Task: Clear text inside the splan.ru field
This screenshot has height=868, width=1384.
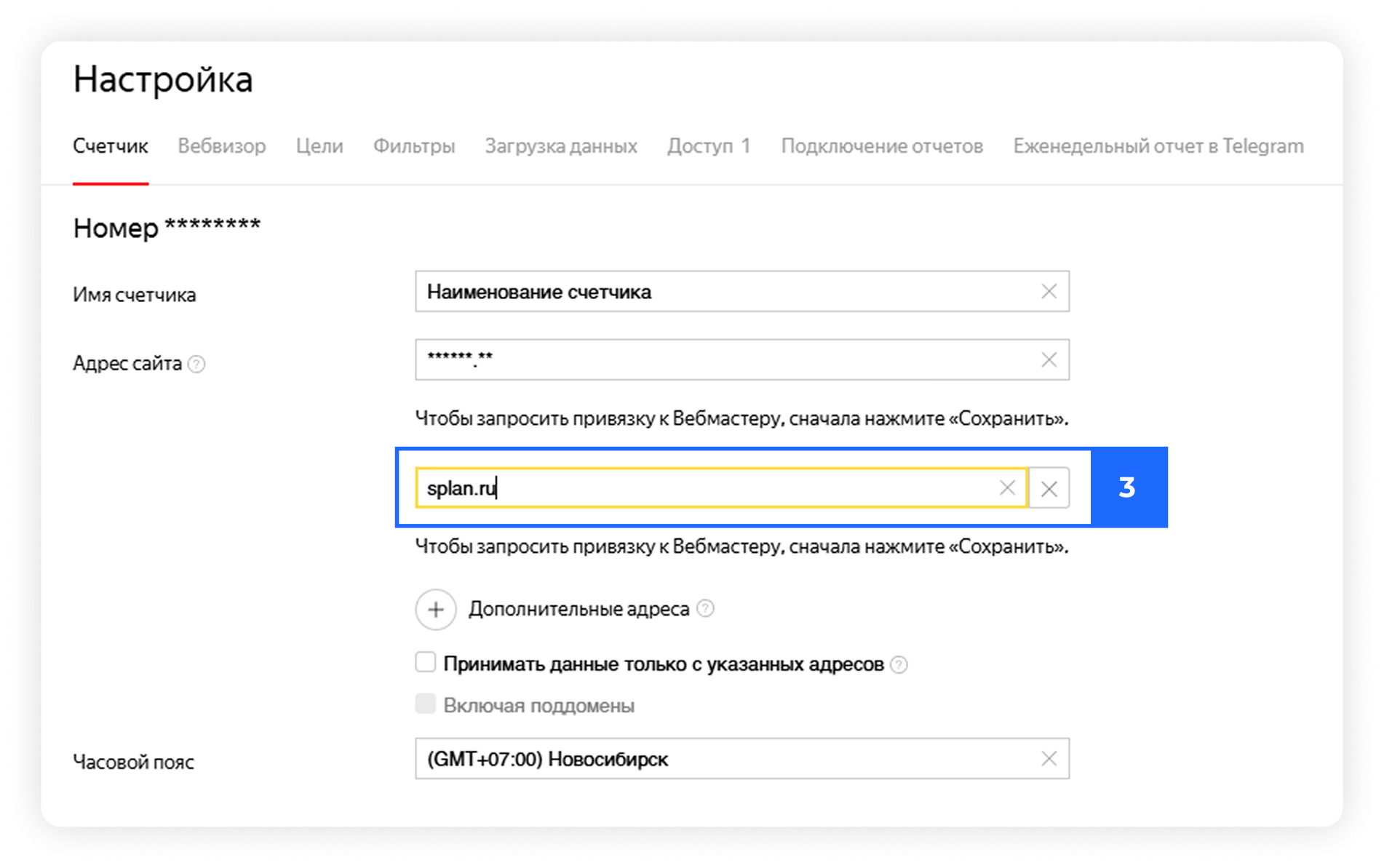Action: pos(1007,487)
